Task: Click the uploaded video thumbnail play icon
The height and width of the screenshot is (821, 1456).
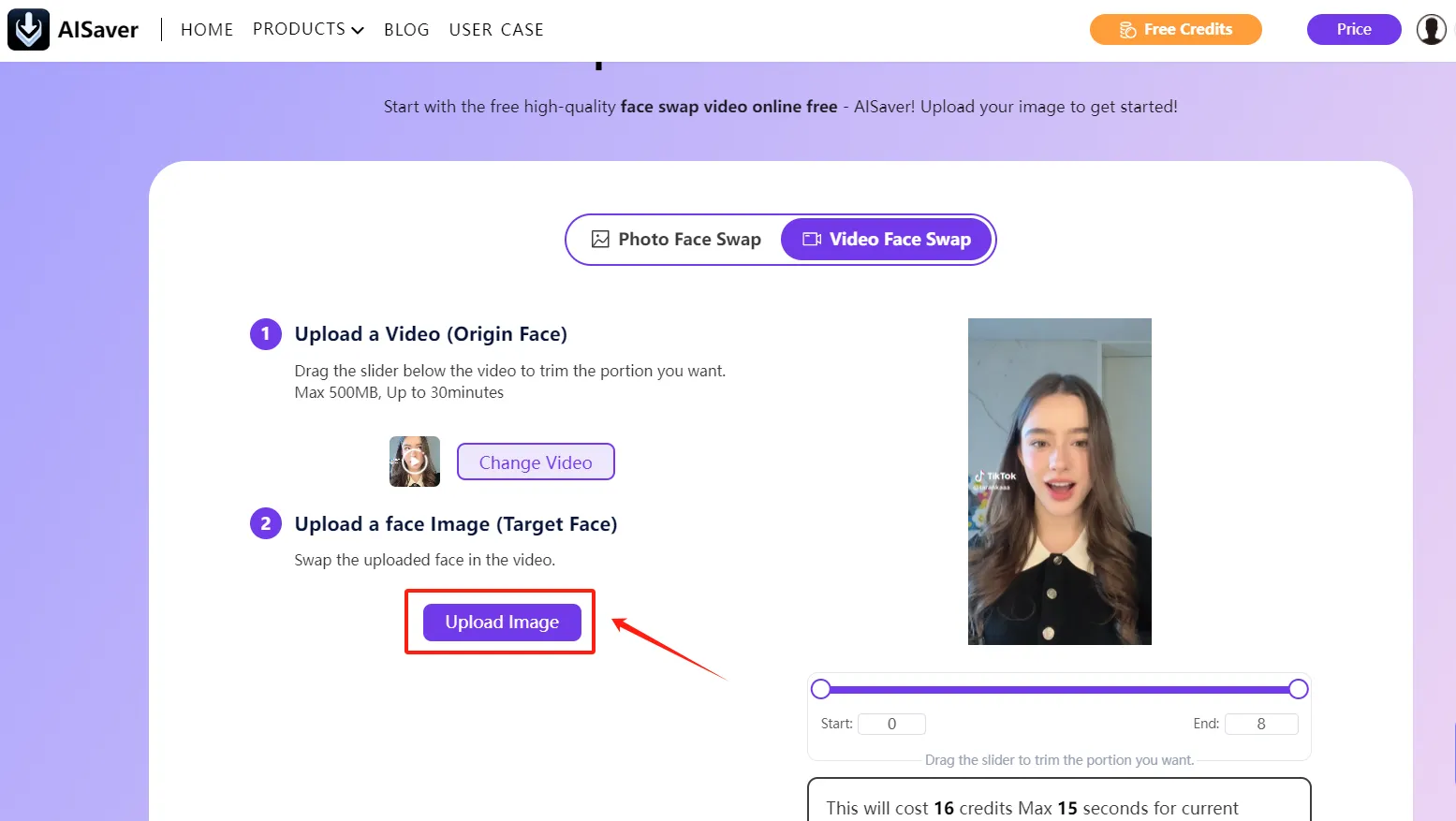Action: pyautogui.click(x=415, y=461)
